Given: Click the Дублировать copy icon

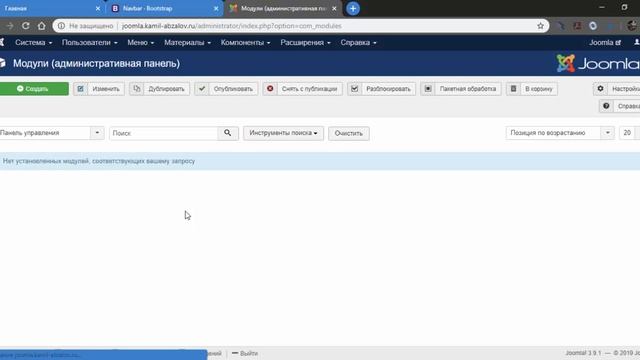Looking at the screenshot, I should point(137,89).
